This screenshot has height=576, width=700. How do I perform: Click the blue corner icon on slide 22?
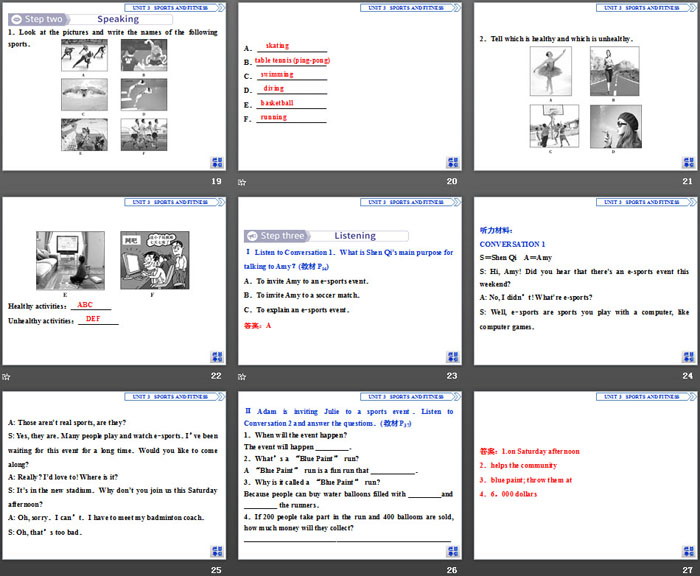[217, 357]
